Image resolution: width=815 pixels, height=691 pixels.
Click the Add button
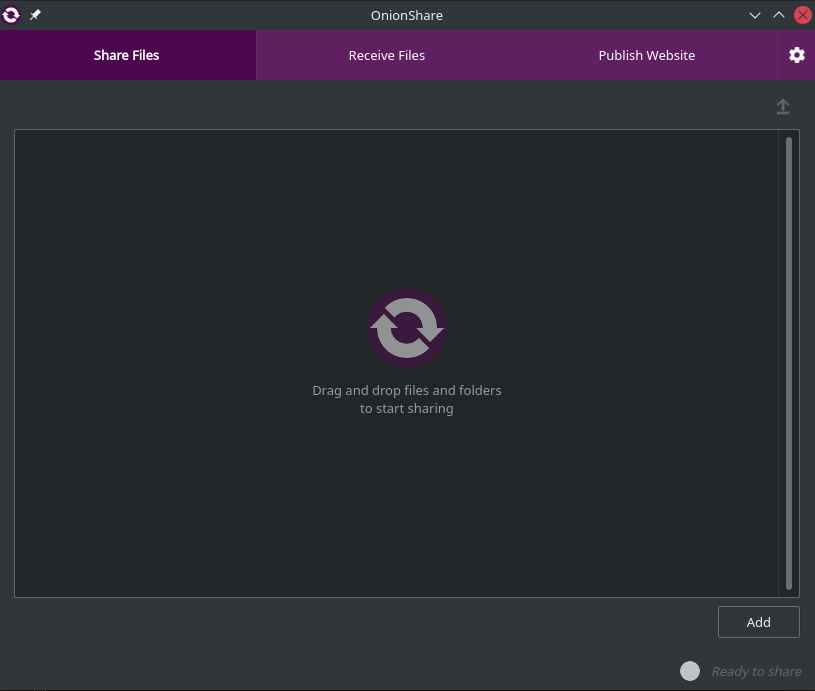coord(758,622)
